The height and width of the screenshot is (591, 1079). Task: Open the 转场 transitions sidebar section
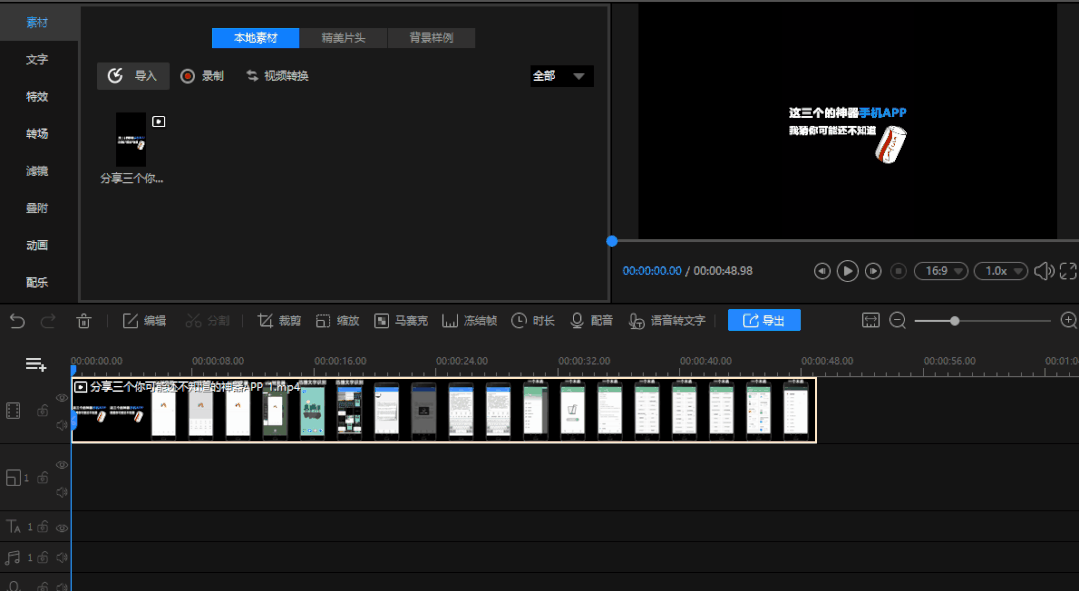pyautogui.click(x=37, y=134)
